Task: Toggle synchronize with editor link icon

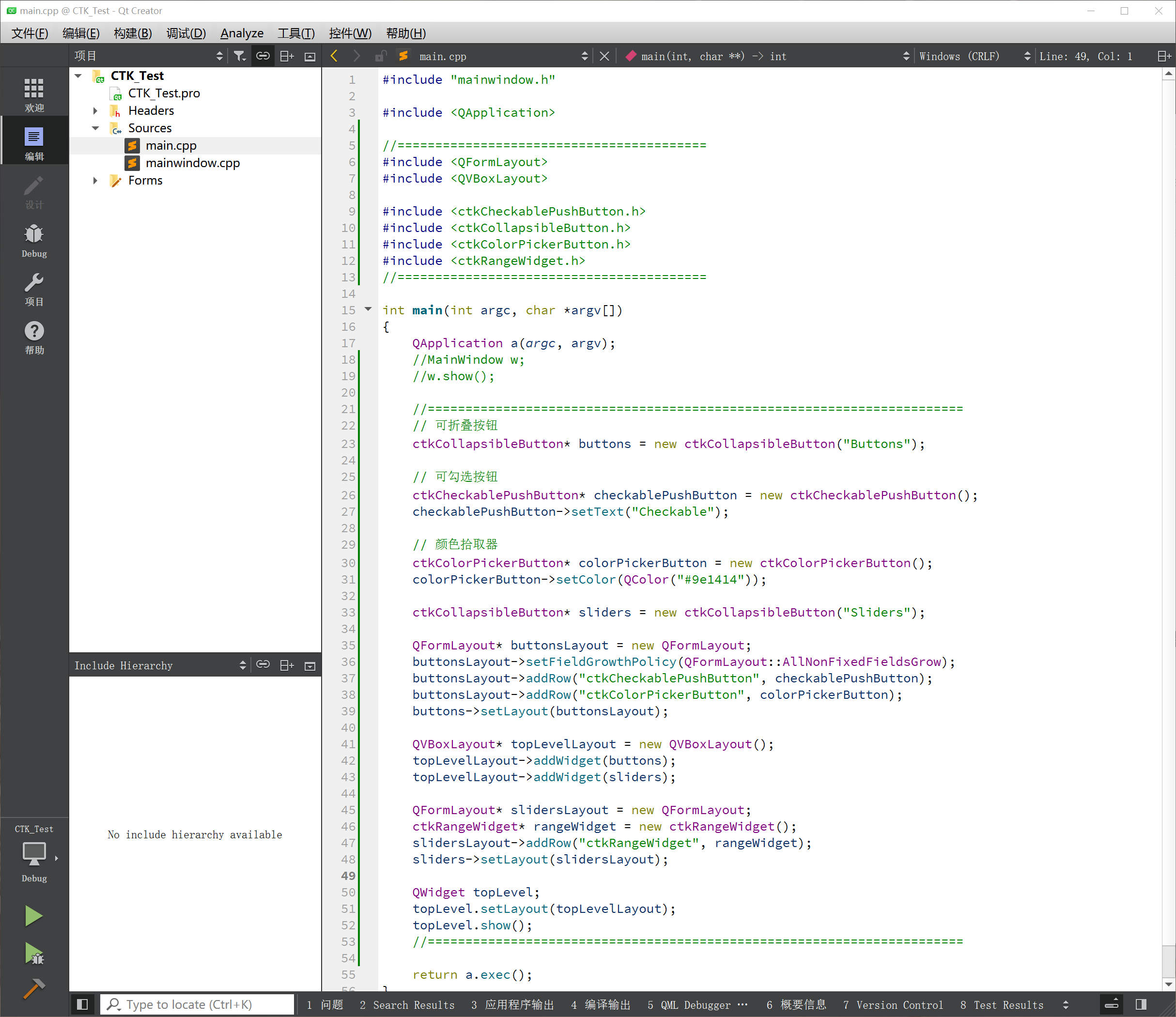Action: pos(262,56)
